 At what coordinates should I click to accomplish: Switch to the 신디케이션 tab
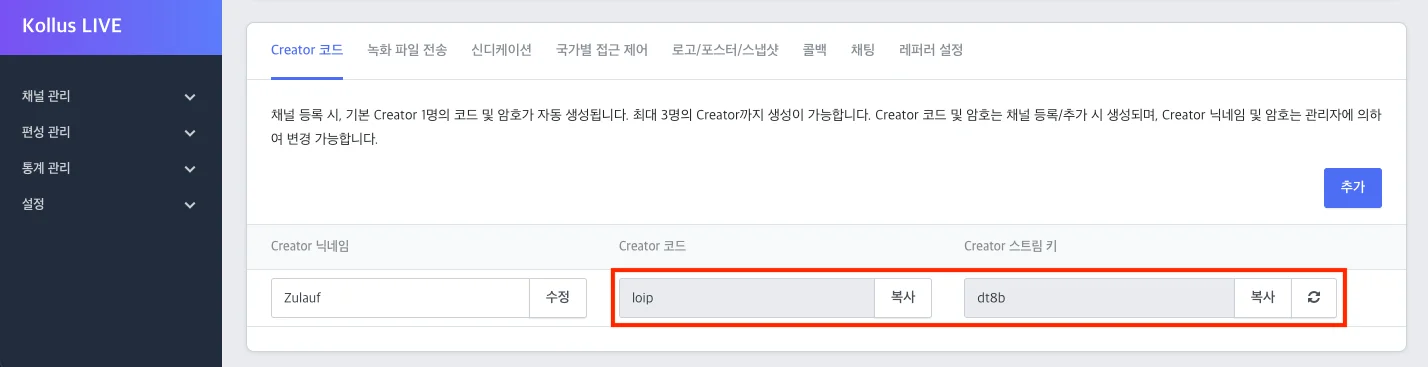click(501, 50)
